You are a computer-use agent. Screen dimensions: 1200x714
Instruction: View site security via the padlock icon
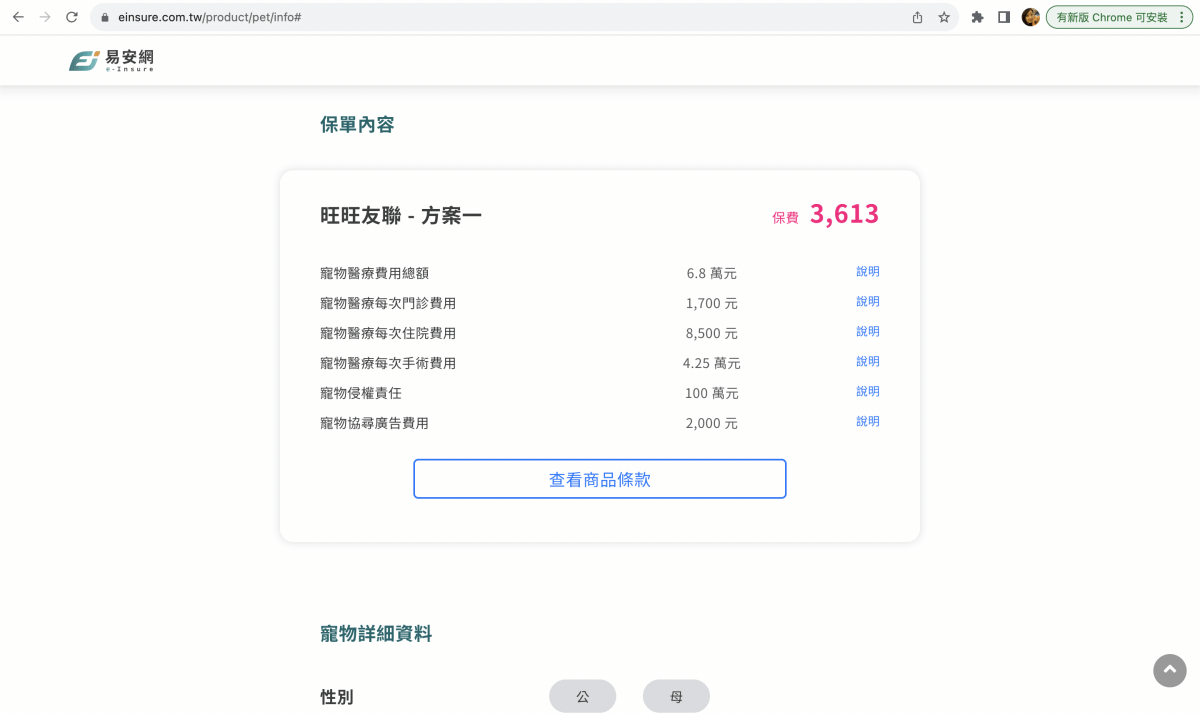tap(104, 17)
